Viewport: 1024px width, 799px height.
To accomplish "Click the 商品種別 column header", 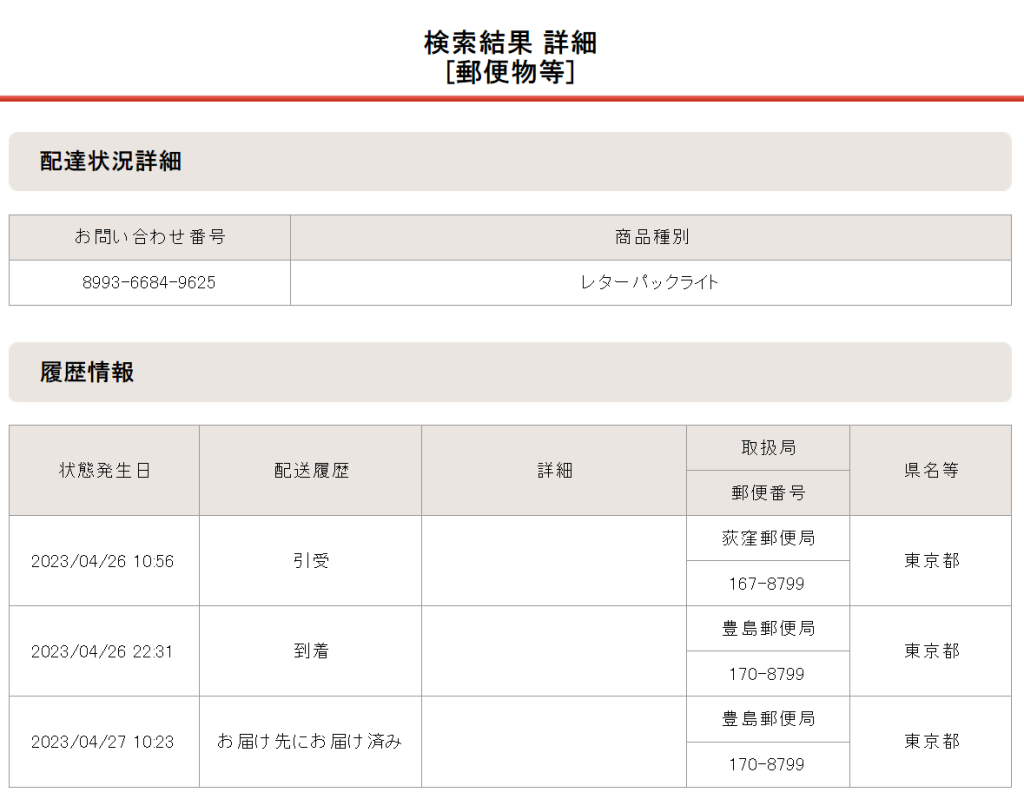I will [651, 238].
